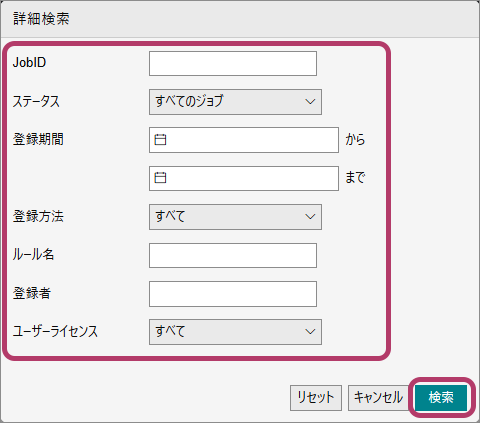Viewport: 480px width, 423px height.
Task: Focus the 登録者 text field
Action: (x=233, y=294)
